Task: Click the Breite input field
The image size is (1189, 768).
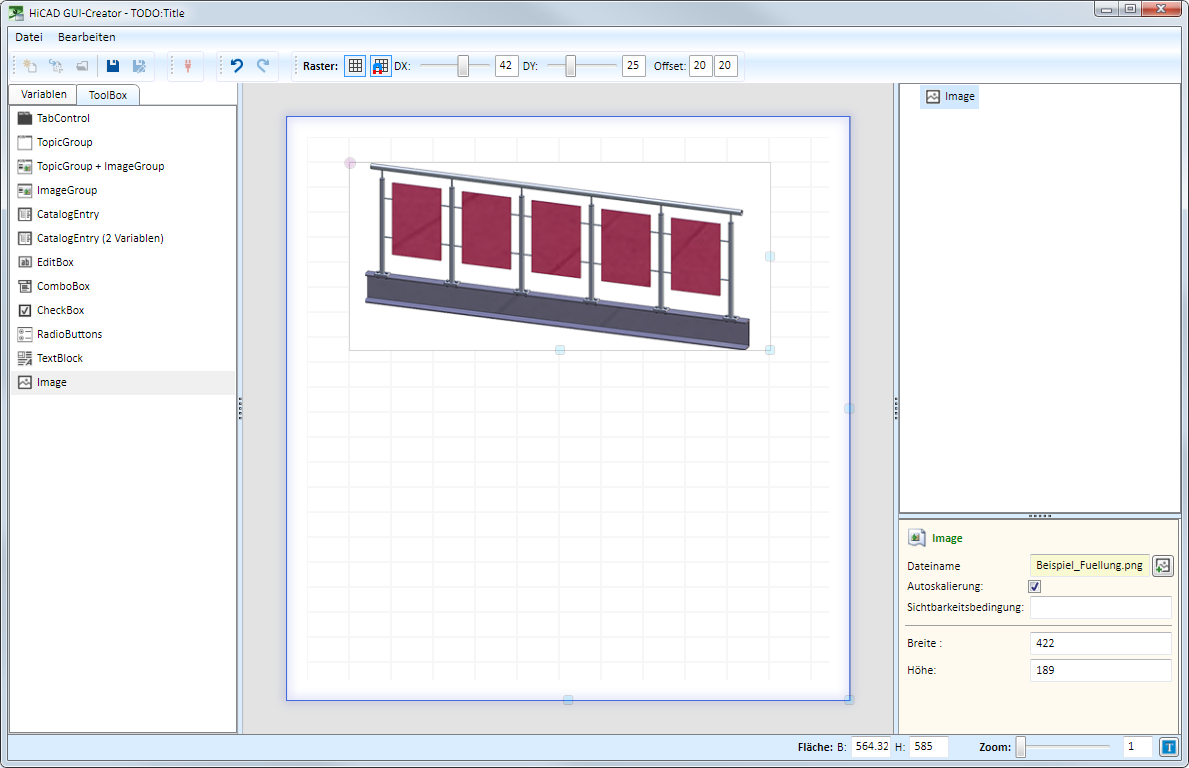Action: (x=1100, y=643)
